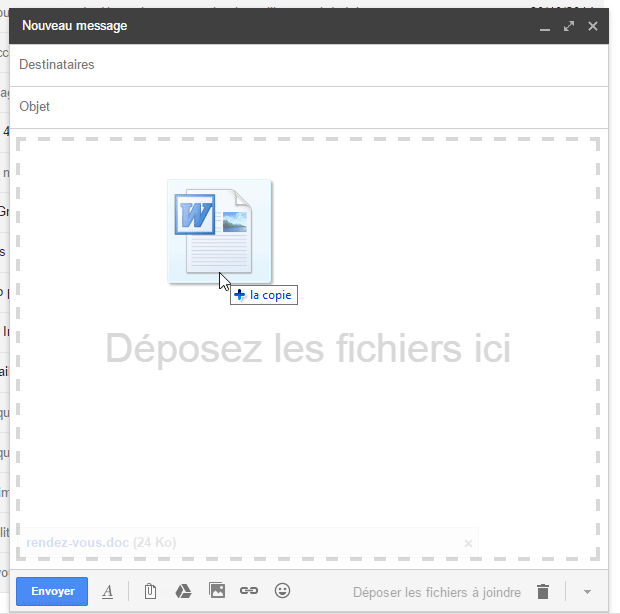Screen dimensions: 620x614
Task: Click the blue Envoyer send button
Action: pos(52,591)
